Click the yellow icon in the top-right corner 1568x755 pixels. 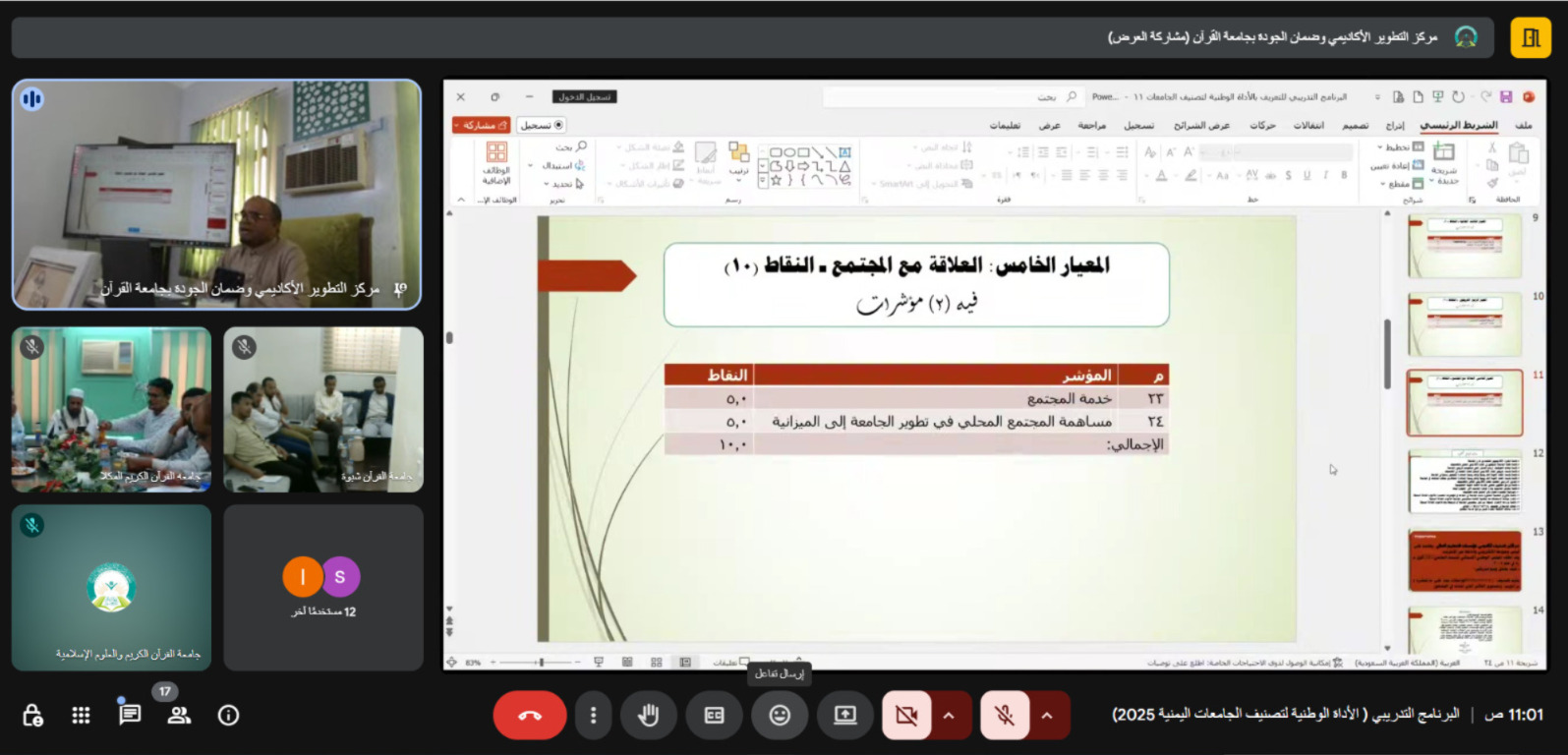pyautogui.click(x=1531, y=38)
